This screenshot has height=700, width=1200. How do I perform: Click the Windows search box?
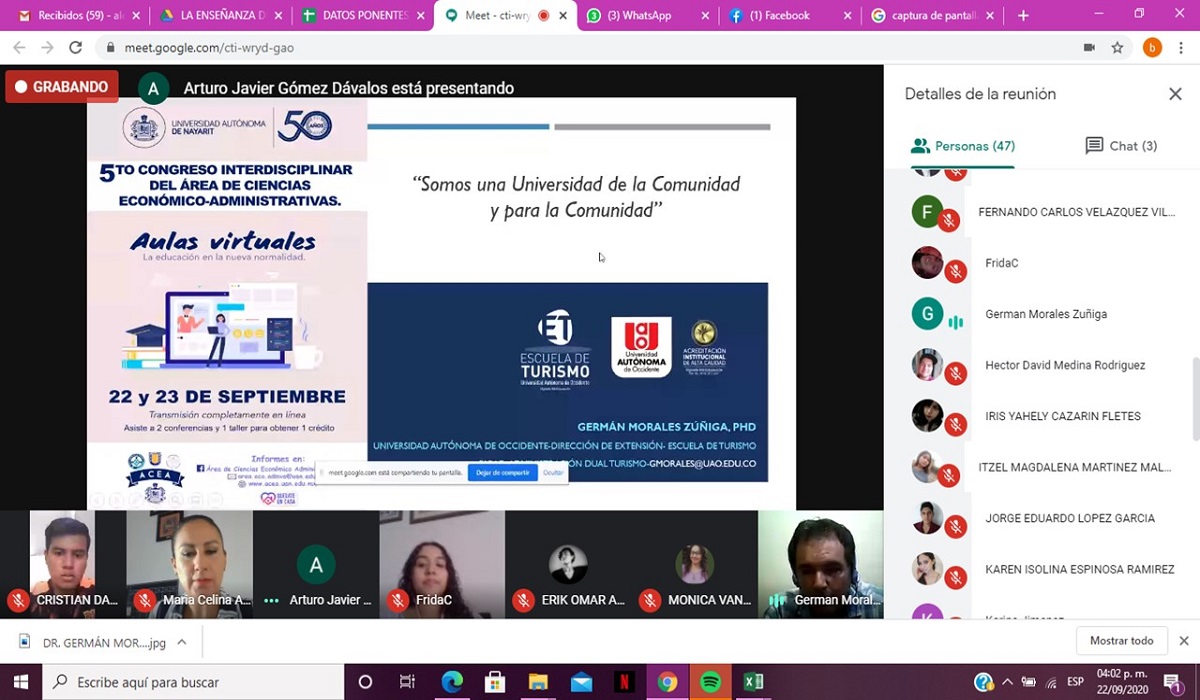pyautogui.click(x=193, y=682)
